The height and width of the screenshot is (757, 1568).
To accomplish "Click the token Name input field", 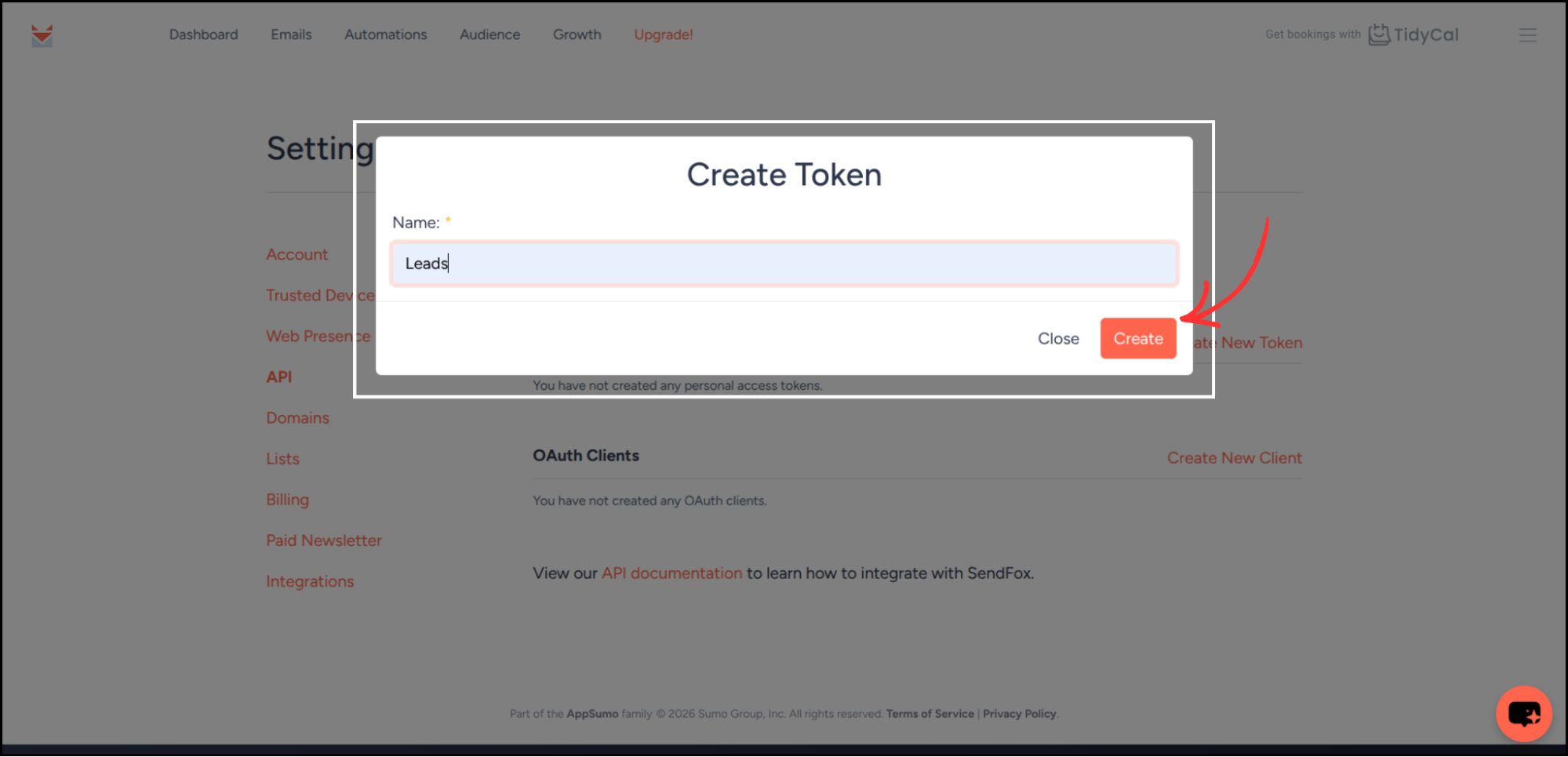I will [x=784, y=263].
